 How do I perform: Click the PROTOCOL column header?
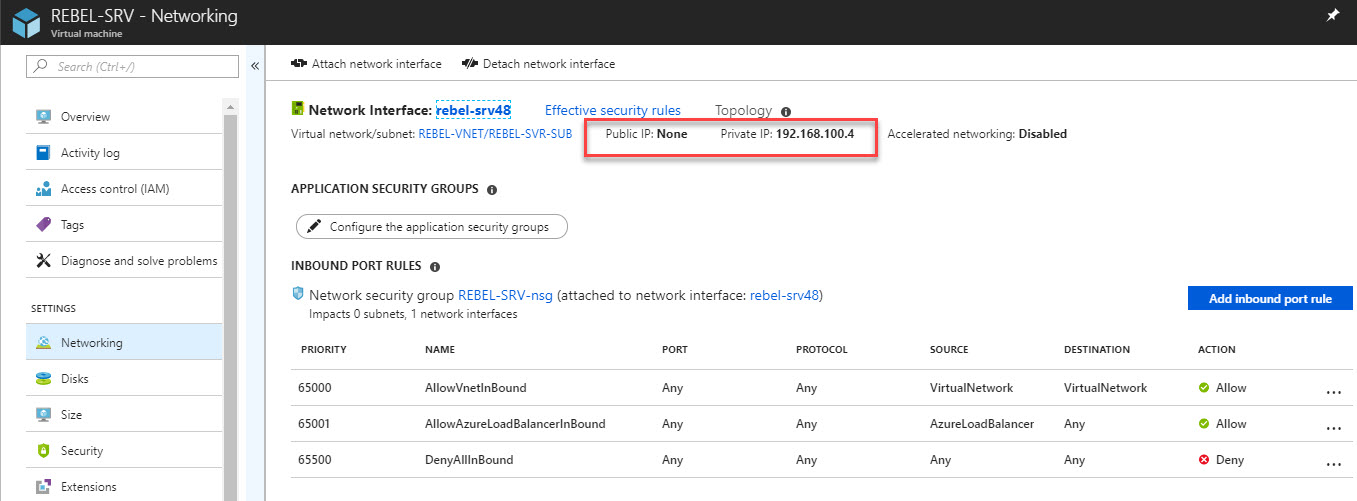coord(822,350)
